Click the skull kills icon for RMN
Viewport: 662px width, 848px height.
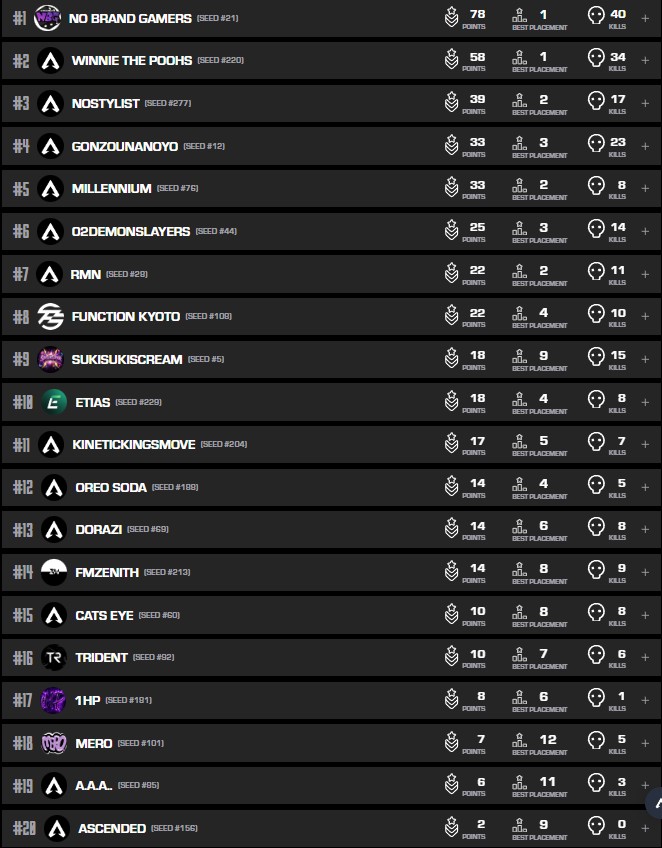[596, 271]
